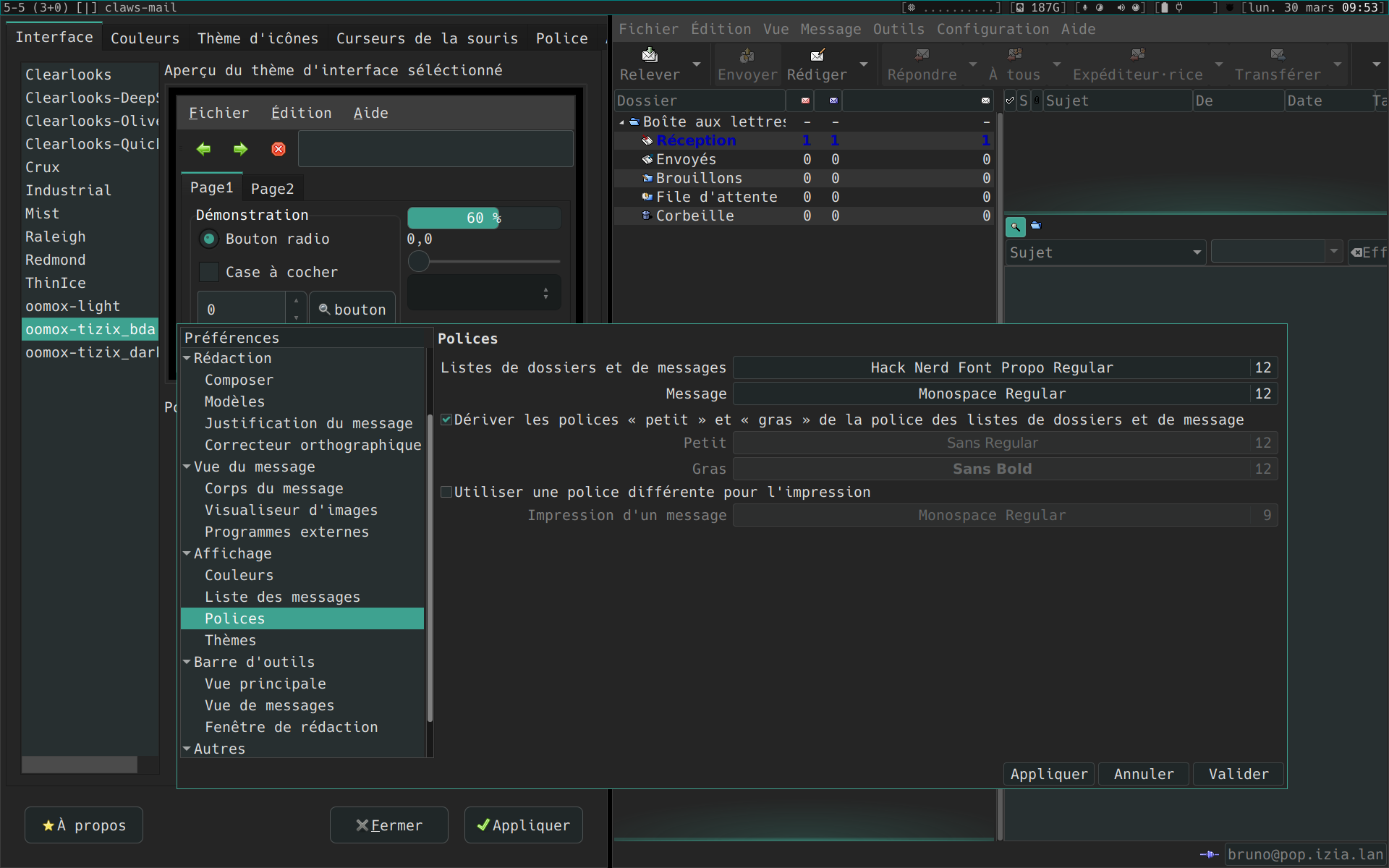This screenshot has height=868, width=1389.
Task: Click the Corbeille trash folder icon
Action: [x=647, y=216]
